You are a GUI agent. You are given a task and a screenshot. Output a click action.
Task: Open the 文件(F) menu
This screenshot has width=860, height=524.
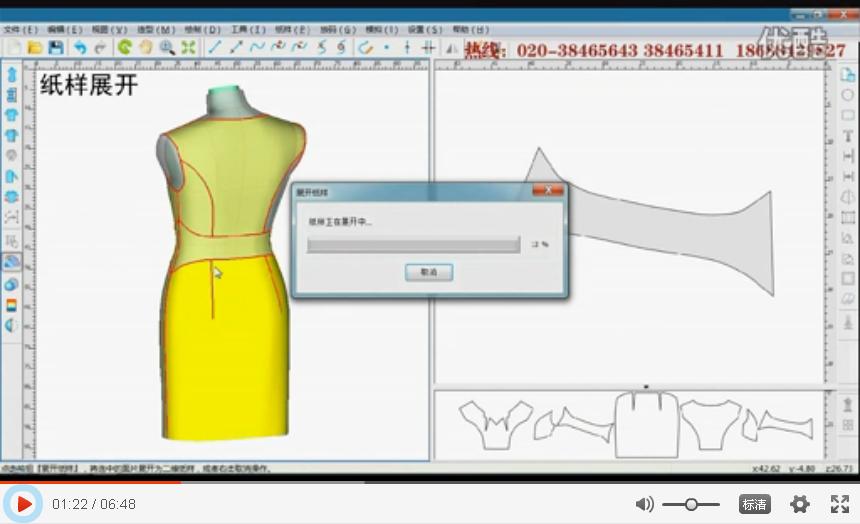[x=20, y=30]
